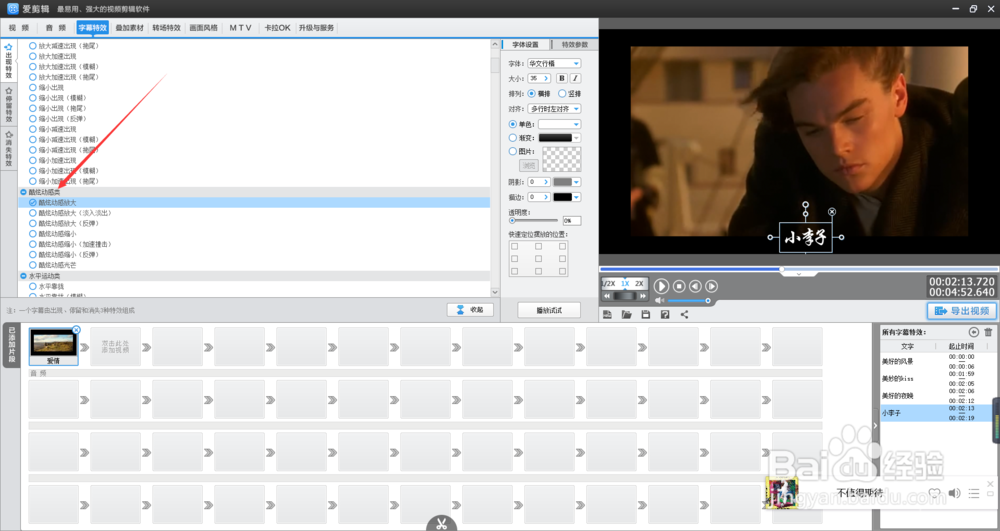This screenshot has height=531, width=1000.
Task: Click the open project folder icon
Action: [626, 314]
